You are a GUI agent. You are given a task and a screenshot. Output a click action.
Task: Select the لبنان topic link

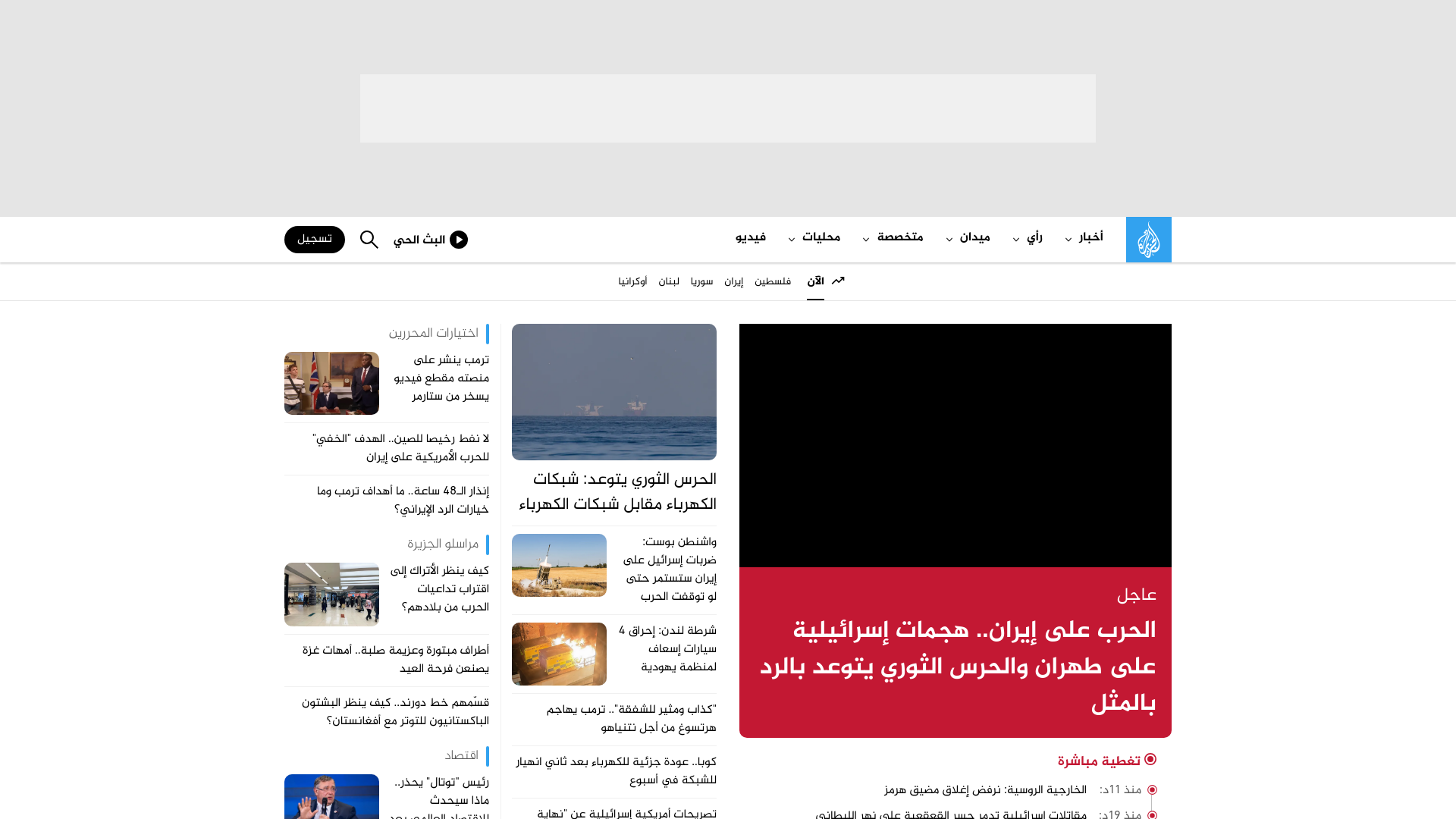(669, 282)
